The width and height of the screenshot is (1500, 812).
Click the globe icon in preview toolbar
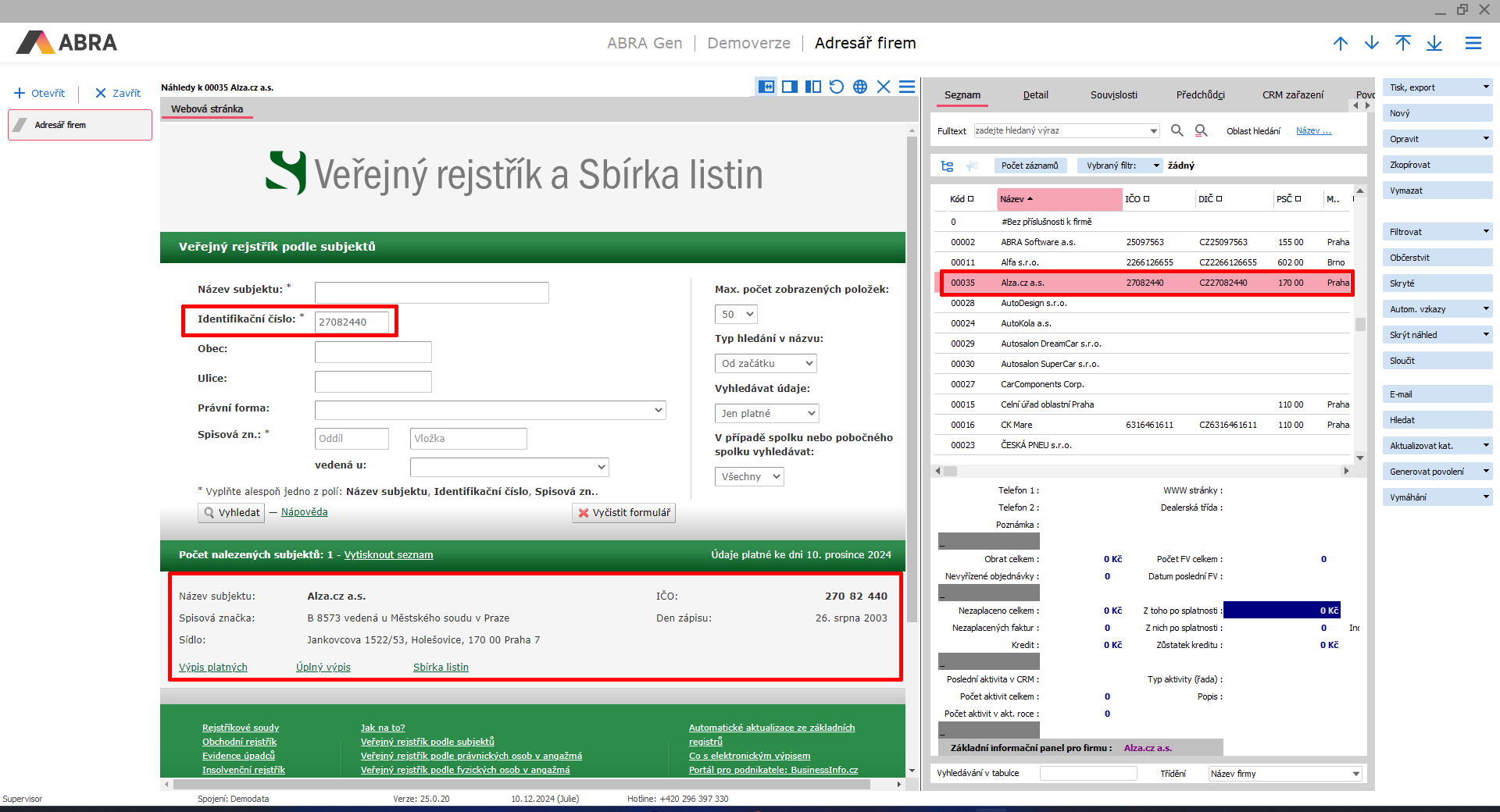pyautogui.click(x=859, y=87)
